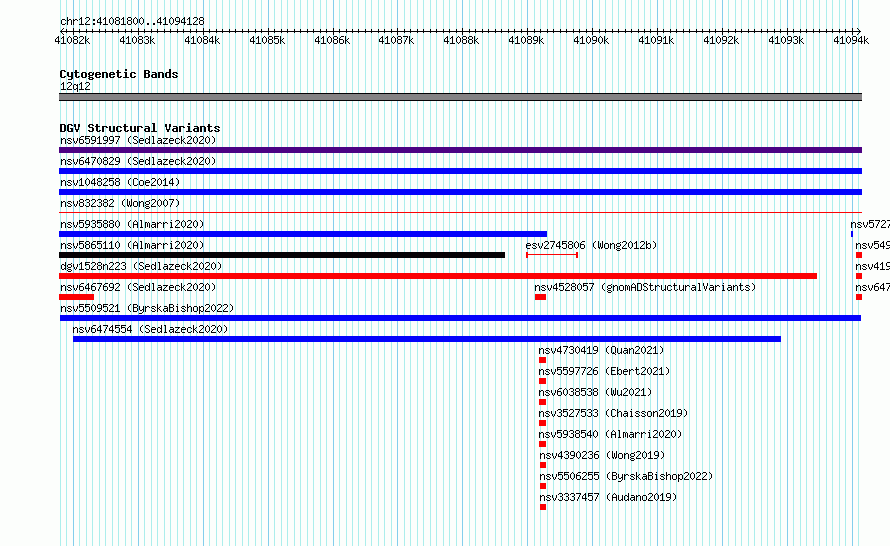The height and width of the screenshot is (546, 890).
Task: Click the blue nsv5935880 variant bar
Action: (x=303, y=234)
